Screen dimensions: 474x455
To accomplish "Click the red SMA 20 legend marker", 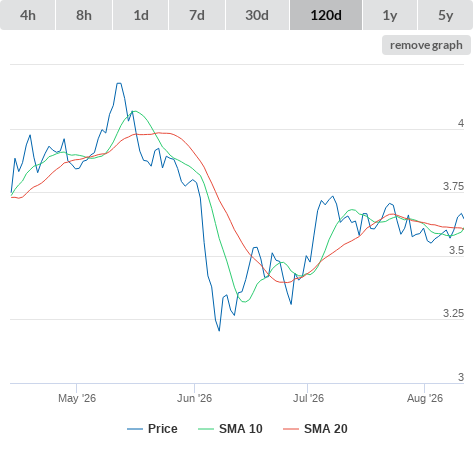I will [x=291, y=429].
